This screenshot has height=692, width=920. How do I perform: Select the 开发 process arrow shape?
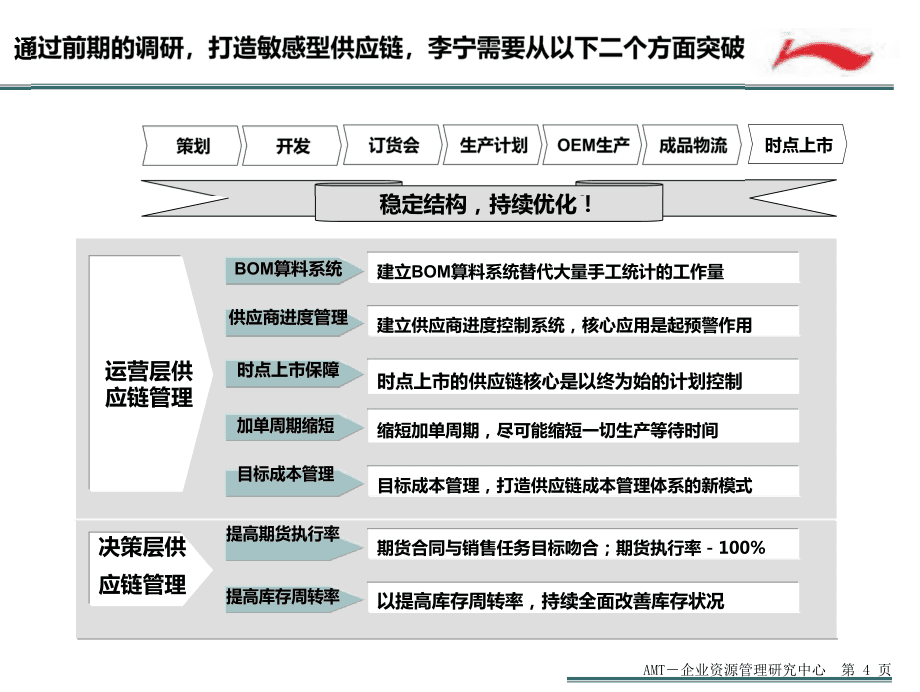point(295,145)
